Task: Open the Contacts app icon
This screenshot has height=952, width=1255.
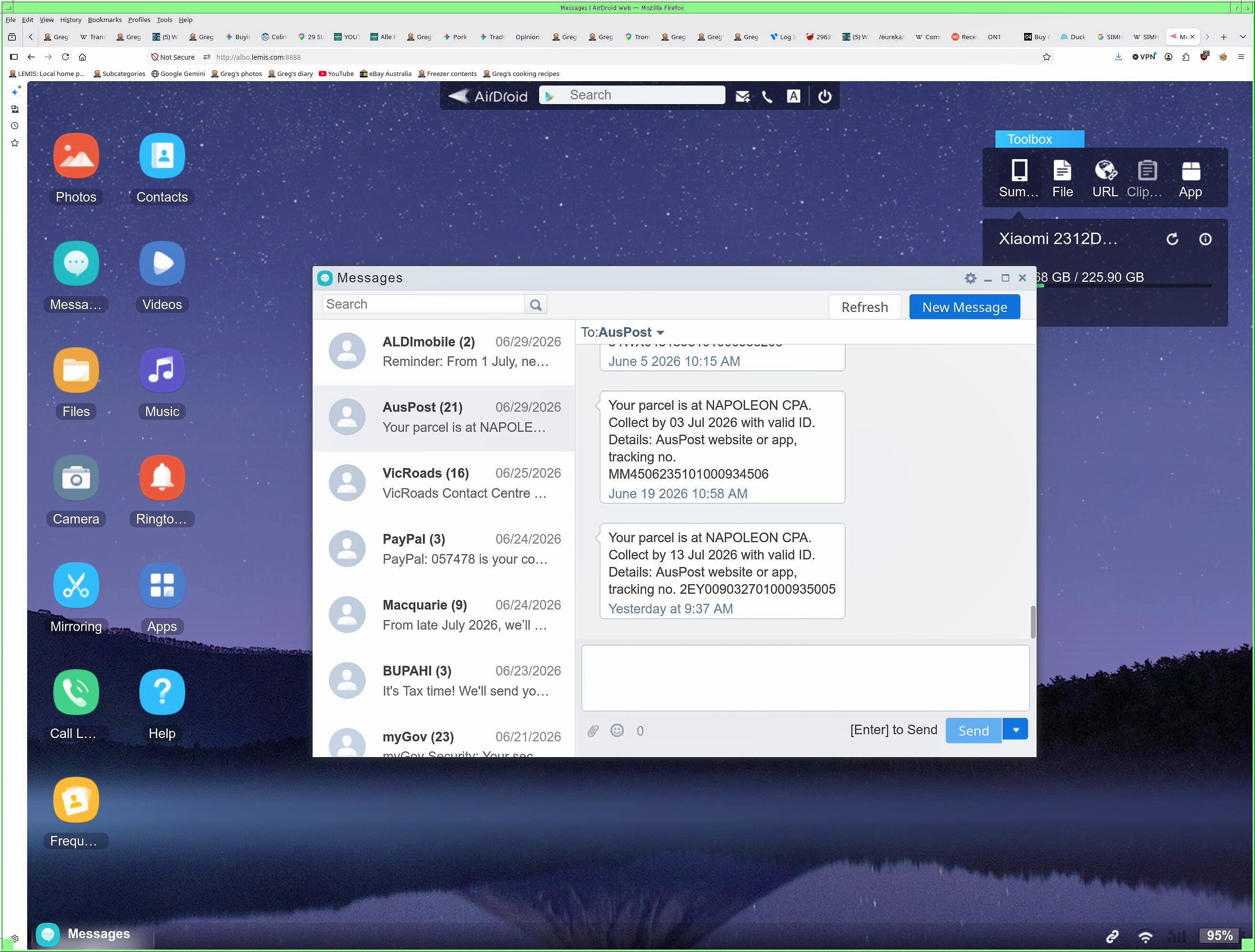Action: coord(162,156)
